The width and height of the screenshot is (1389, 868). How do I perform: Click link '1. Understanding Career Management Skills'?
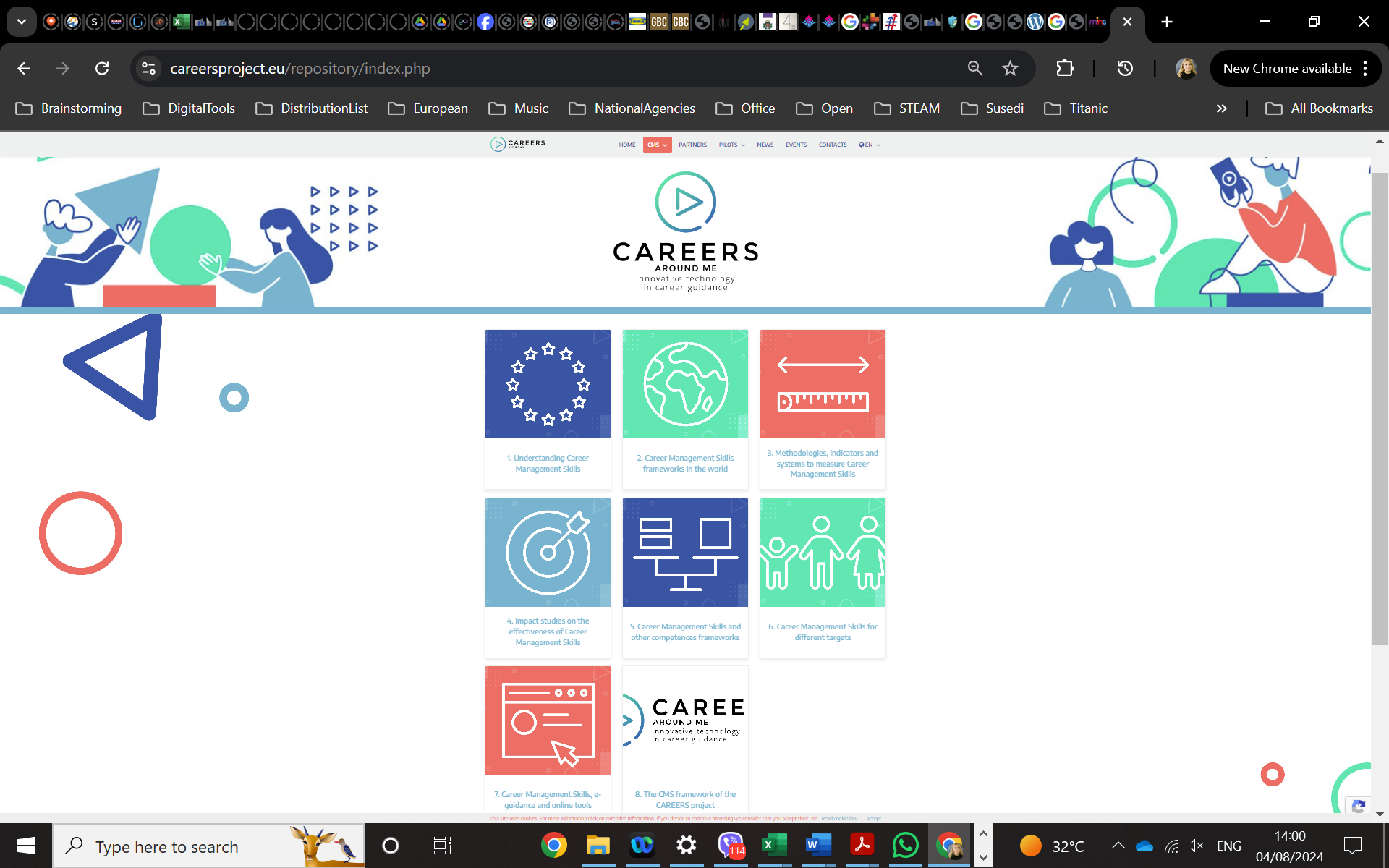(x=548, y=464)
